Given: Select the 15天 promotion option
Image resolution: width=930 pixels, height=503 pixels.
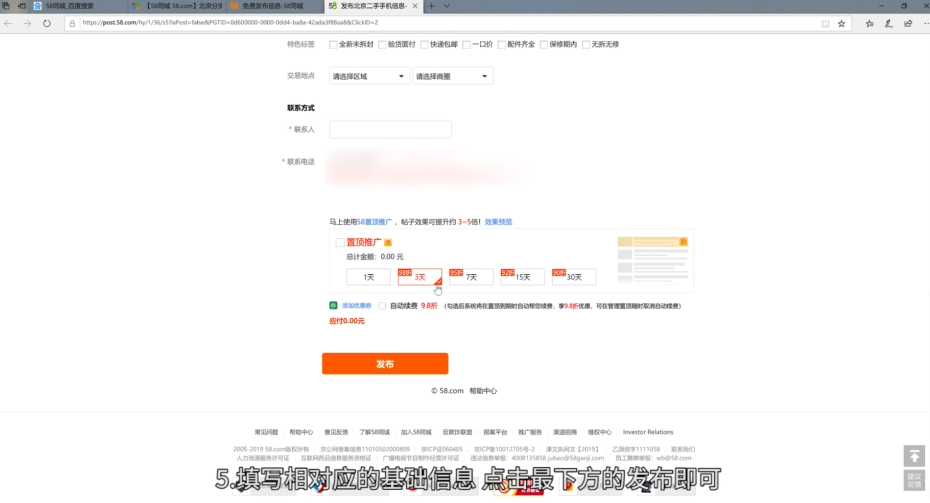Looking at the screenshot, I should [523, 277].
